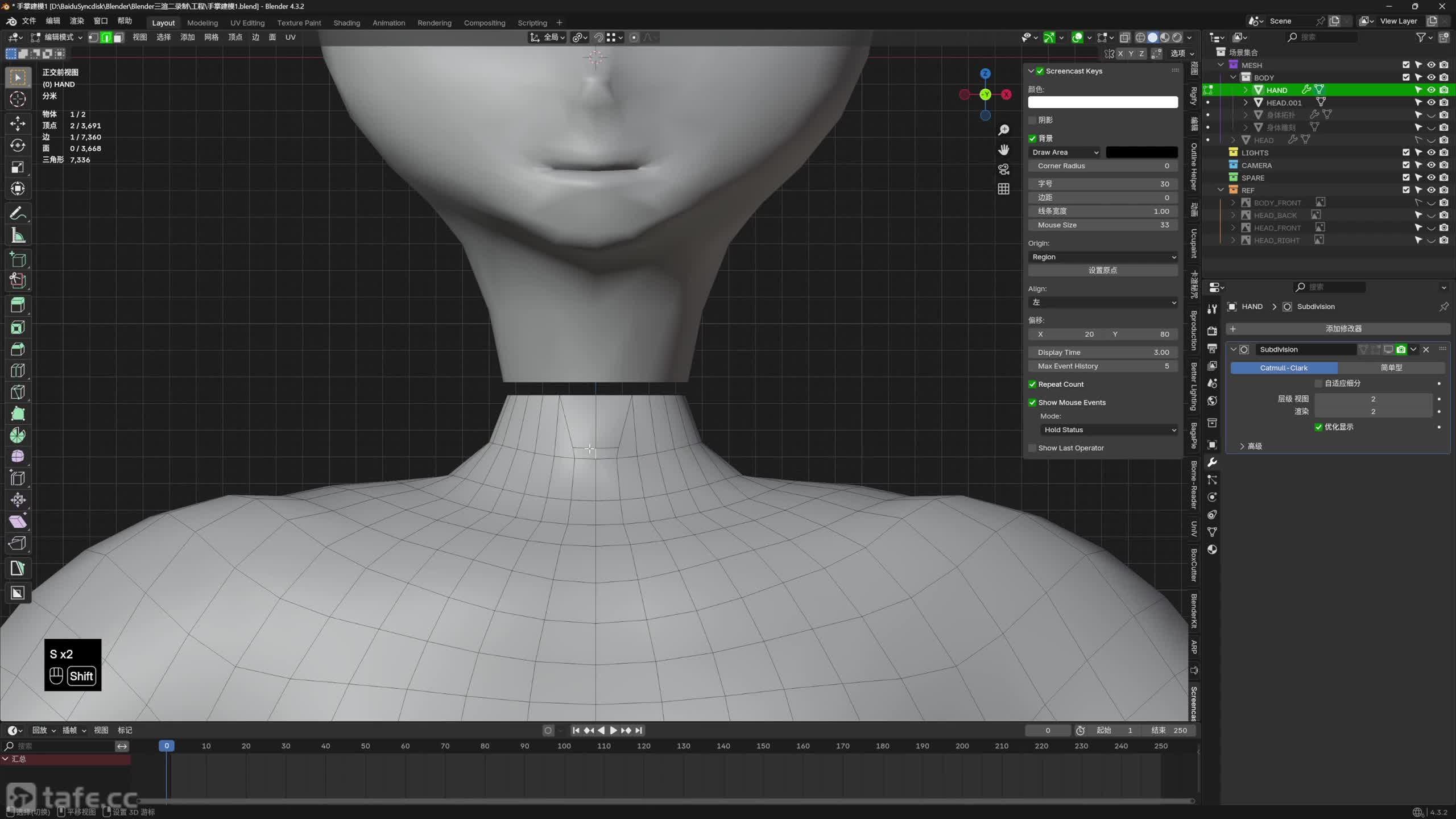Click the black background color swatch

[x=1141, y=152]
